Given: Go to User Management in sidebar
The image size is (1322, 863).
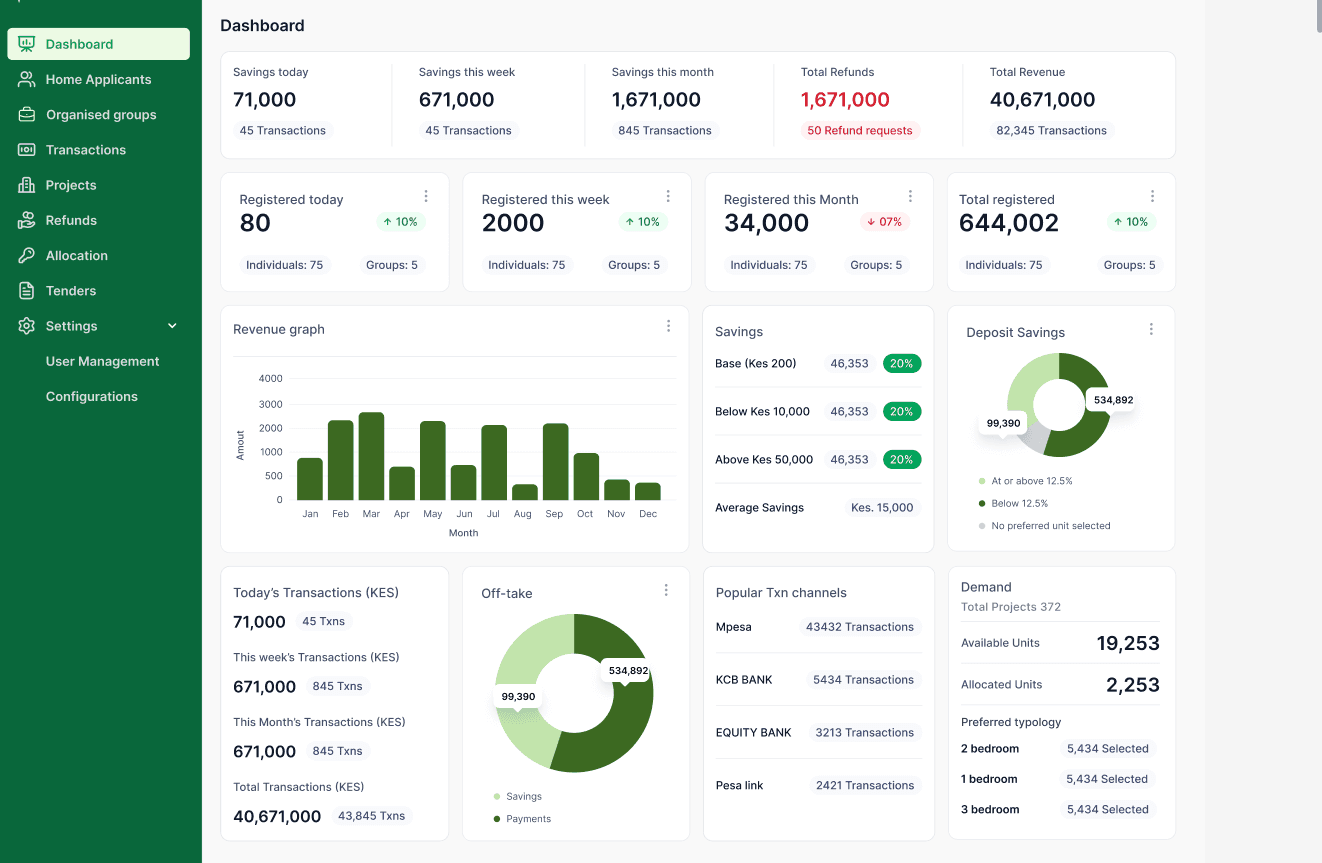Looking at the screenshot, I should coord(103,361).
